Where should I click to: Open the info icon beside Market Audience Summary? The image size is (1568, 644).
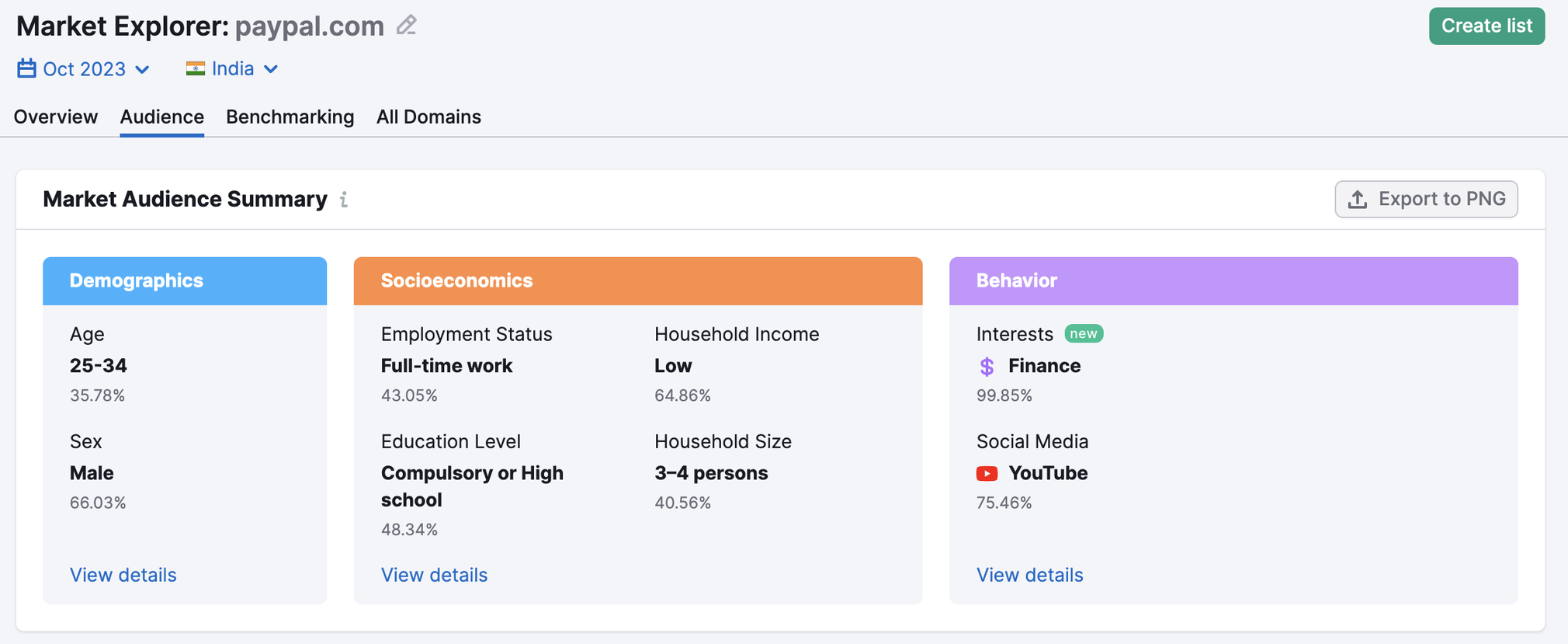click(x=343, y=200)
